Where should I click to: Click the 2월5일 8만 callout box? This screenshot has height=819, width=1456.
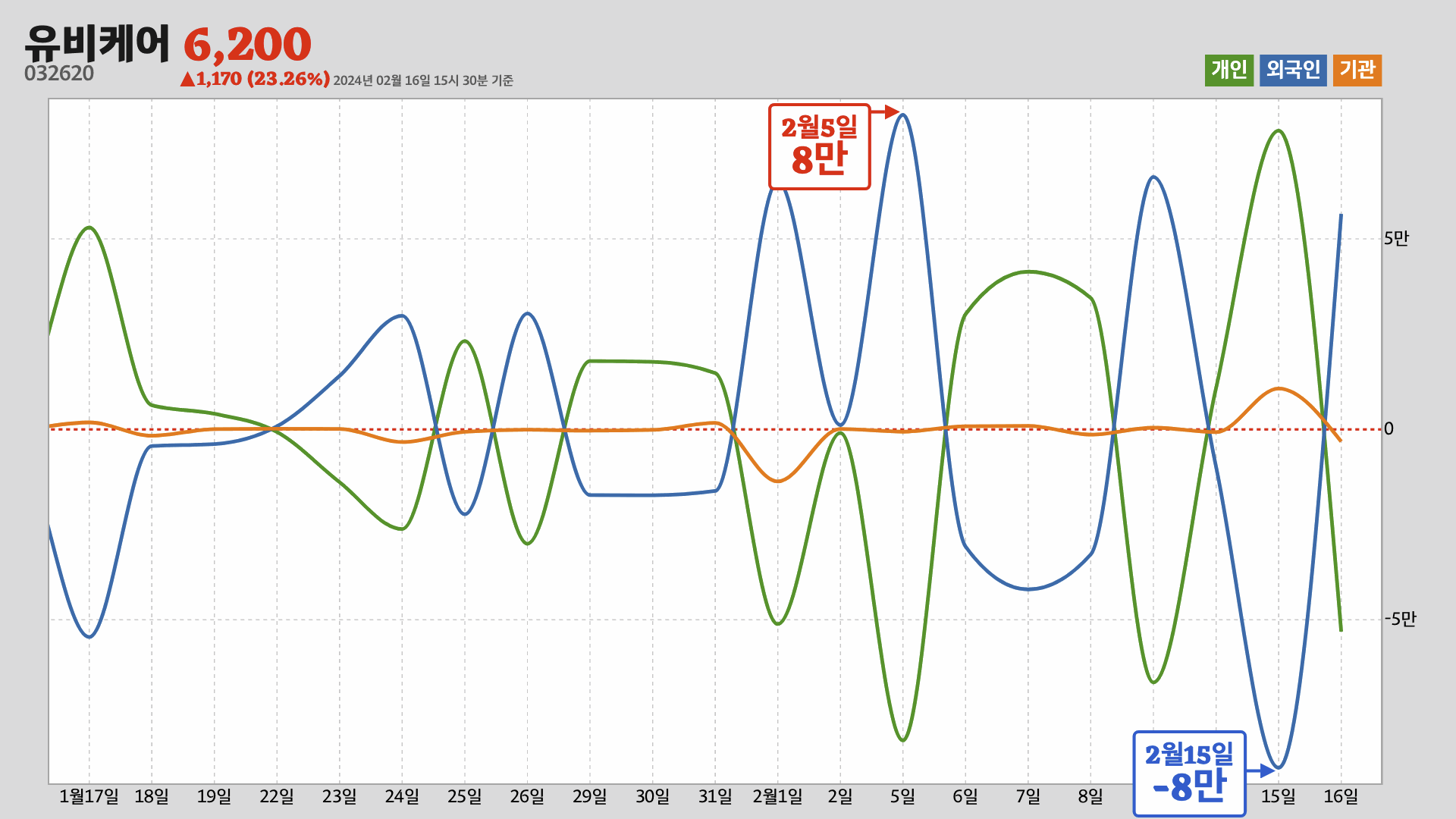[x=819, y=146]
